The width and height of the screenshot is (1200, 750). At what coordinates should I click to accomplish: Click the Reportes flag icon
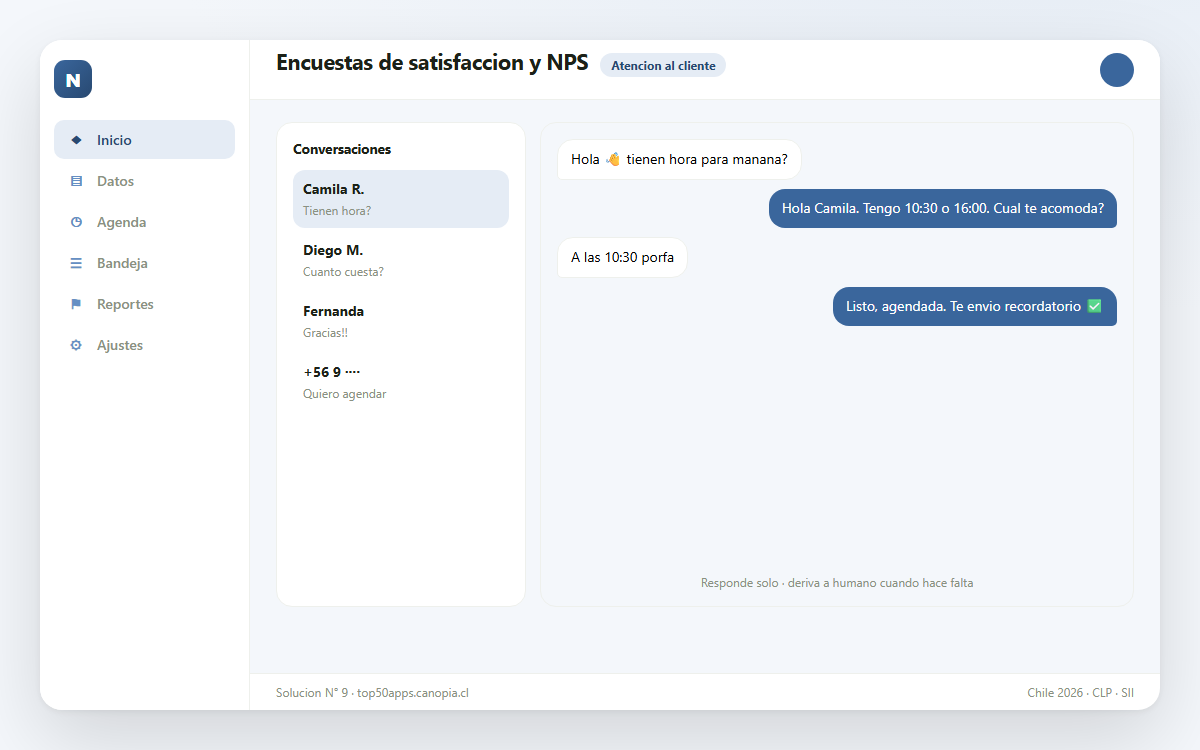tap(76, 304)
